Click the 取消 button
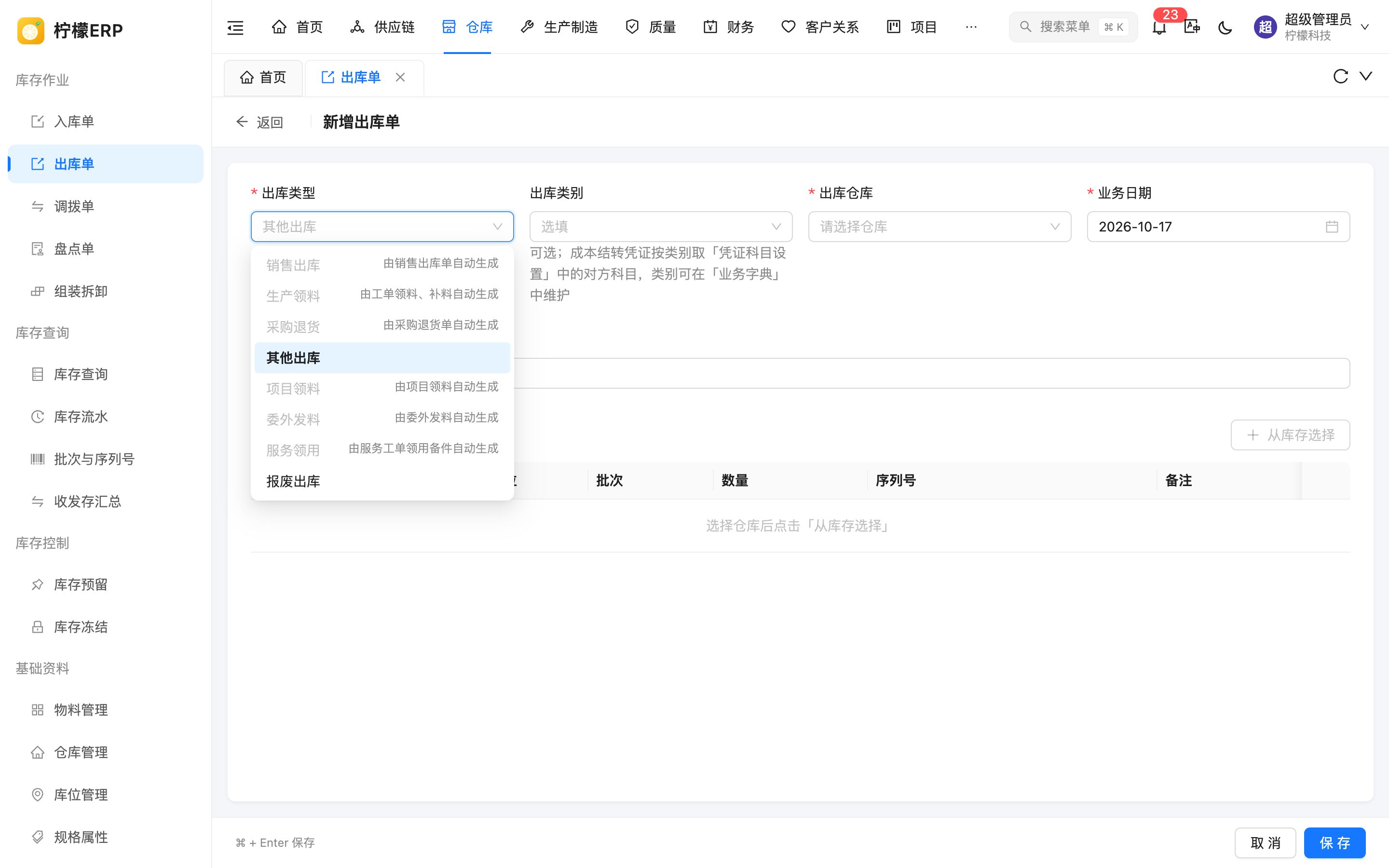This screenshot has width=1389, height=868. click(x=1265, y=843)
